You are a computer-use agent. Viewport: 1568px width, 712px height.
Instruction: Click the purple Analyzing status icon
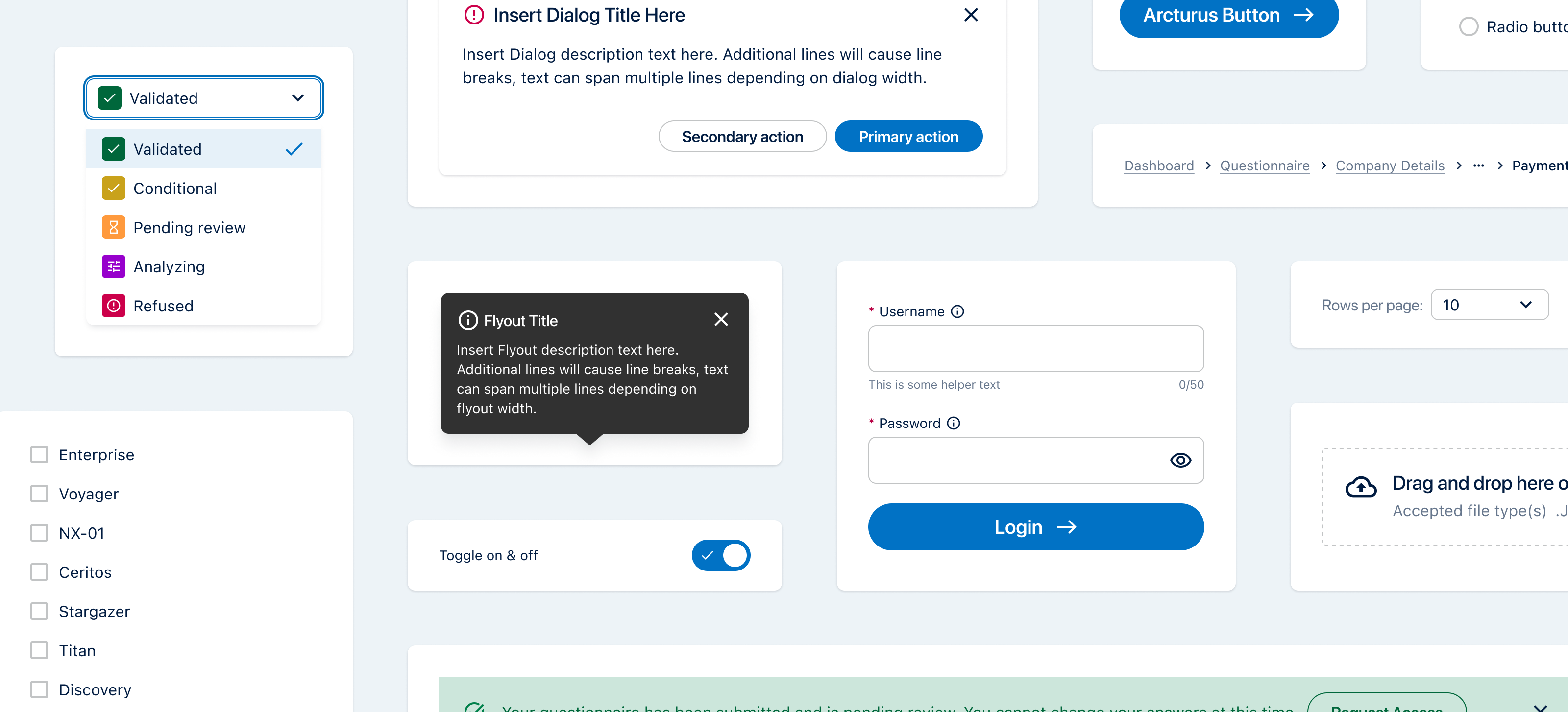coord(113,266)
